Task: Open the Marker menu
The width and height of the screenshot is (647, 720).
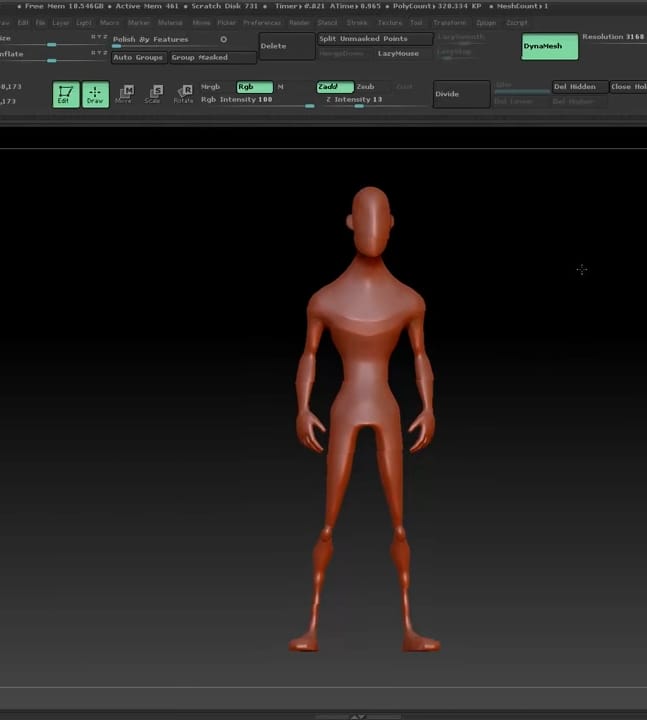Action: pyautogui.click(x=138, y=22)
